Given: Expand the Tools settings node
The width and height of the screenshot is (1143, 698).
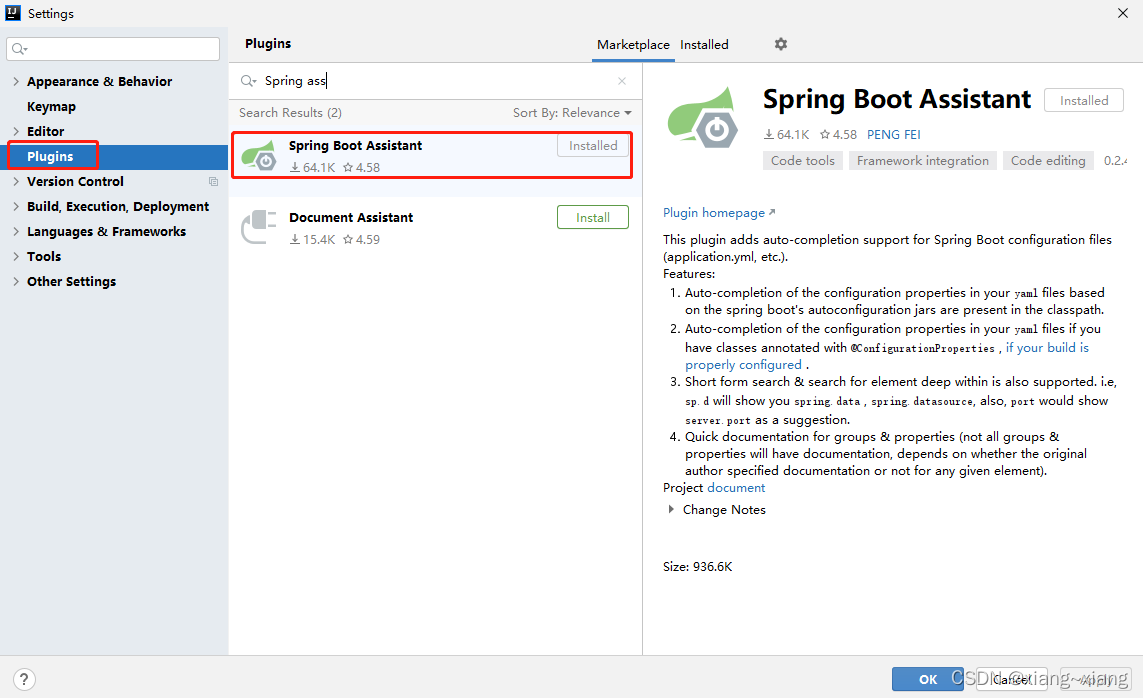Looking at the screenshot, I should [x=16, y=256].
